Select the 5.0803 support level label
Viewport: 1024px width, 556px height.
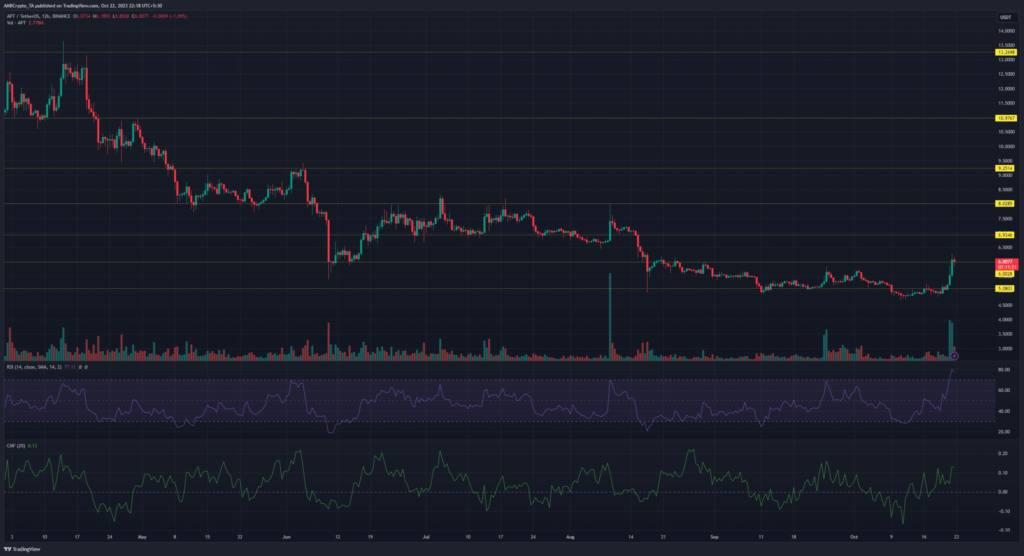(x=1004, y=289)
